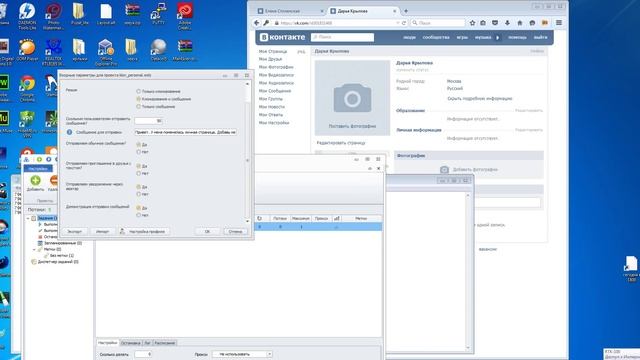Choose the middle Режим radio option
This screenshot has height=360, width=640.
pyautogui.click(x=138, y=99)
